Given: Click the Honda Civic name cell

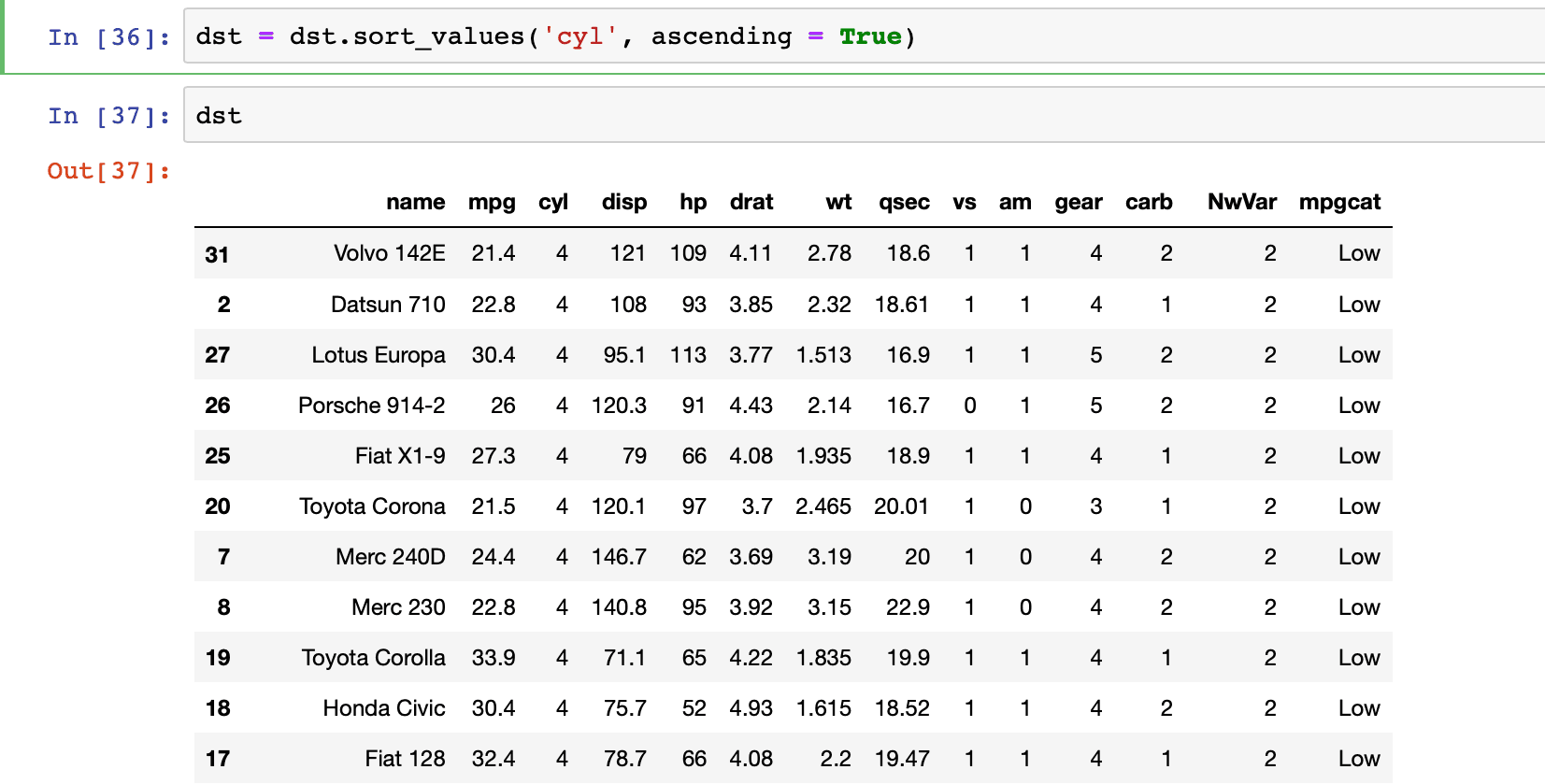Looking at the screenshot, I should click(x=384, y=708).
